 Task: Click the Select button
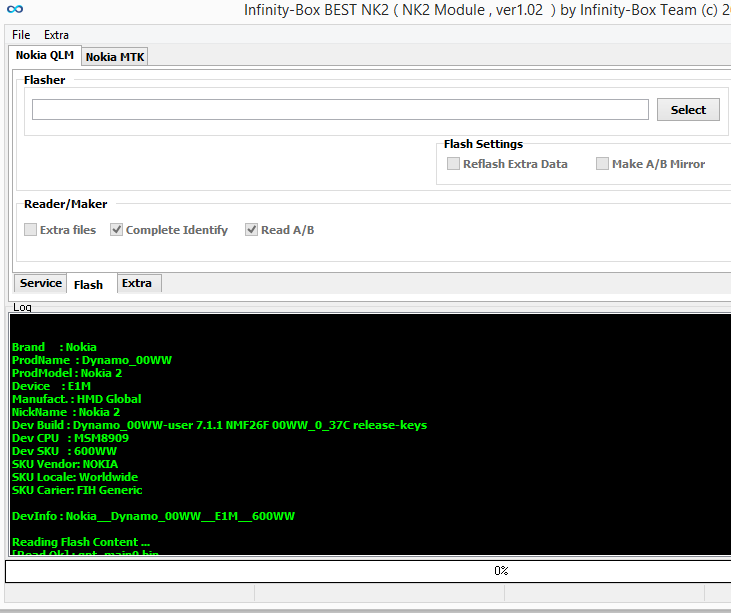[688, 110]
